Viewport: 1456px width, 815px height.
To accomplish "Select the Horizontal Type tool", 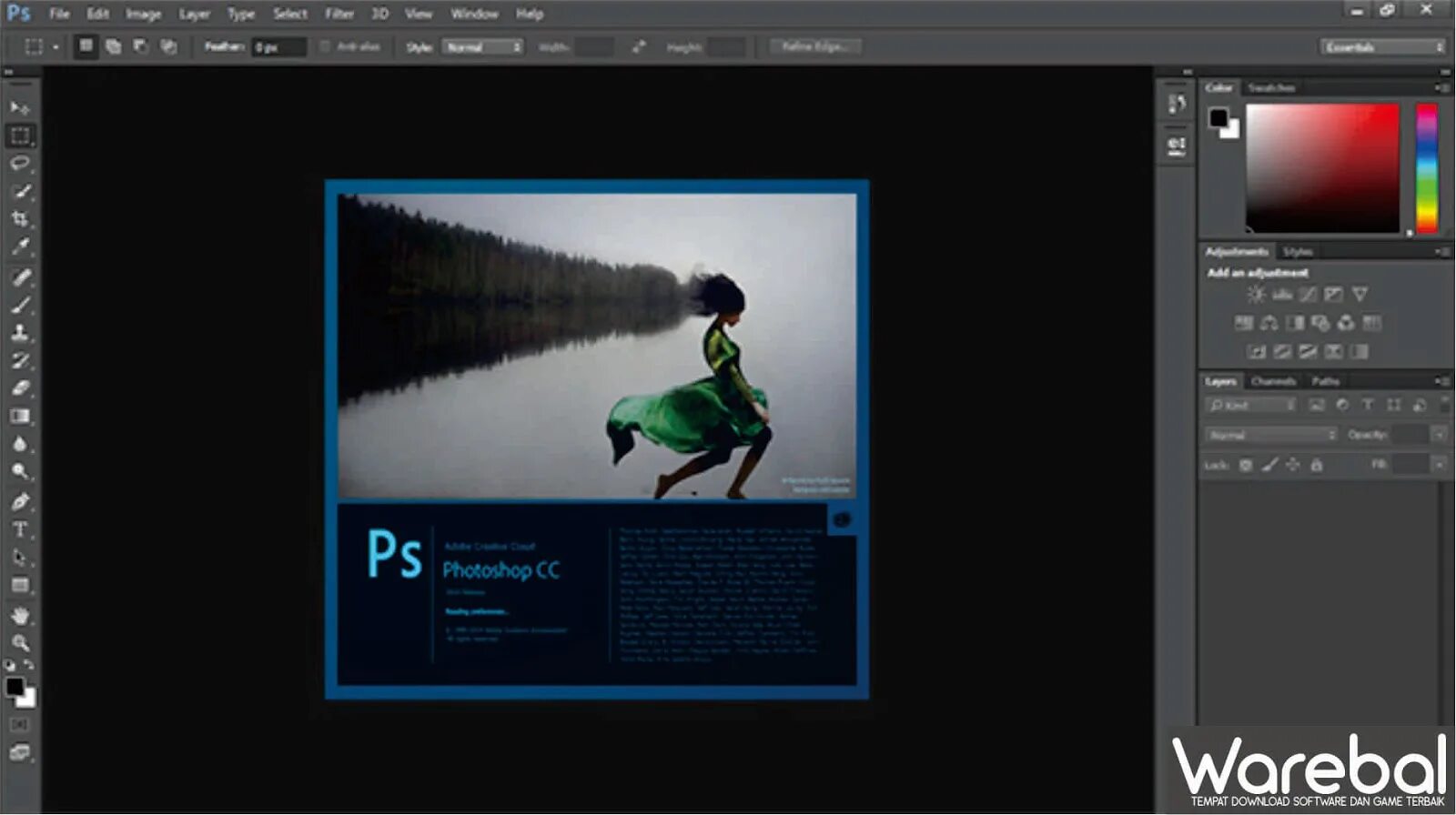I will click(20, 529).
